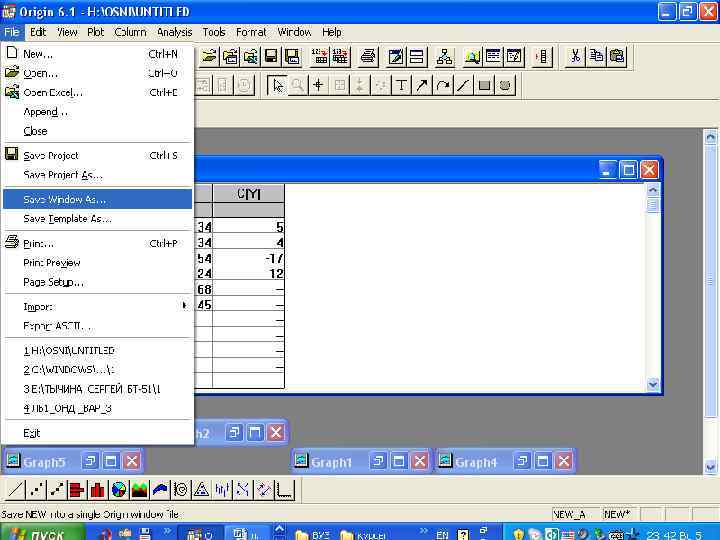Select Save Window As menu entry

click(x=97, y=199)
